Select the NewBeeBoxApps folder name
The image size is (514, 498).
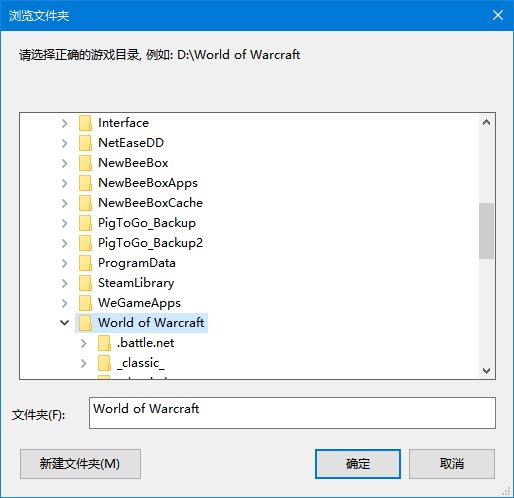148,183
